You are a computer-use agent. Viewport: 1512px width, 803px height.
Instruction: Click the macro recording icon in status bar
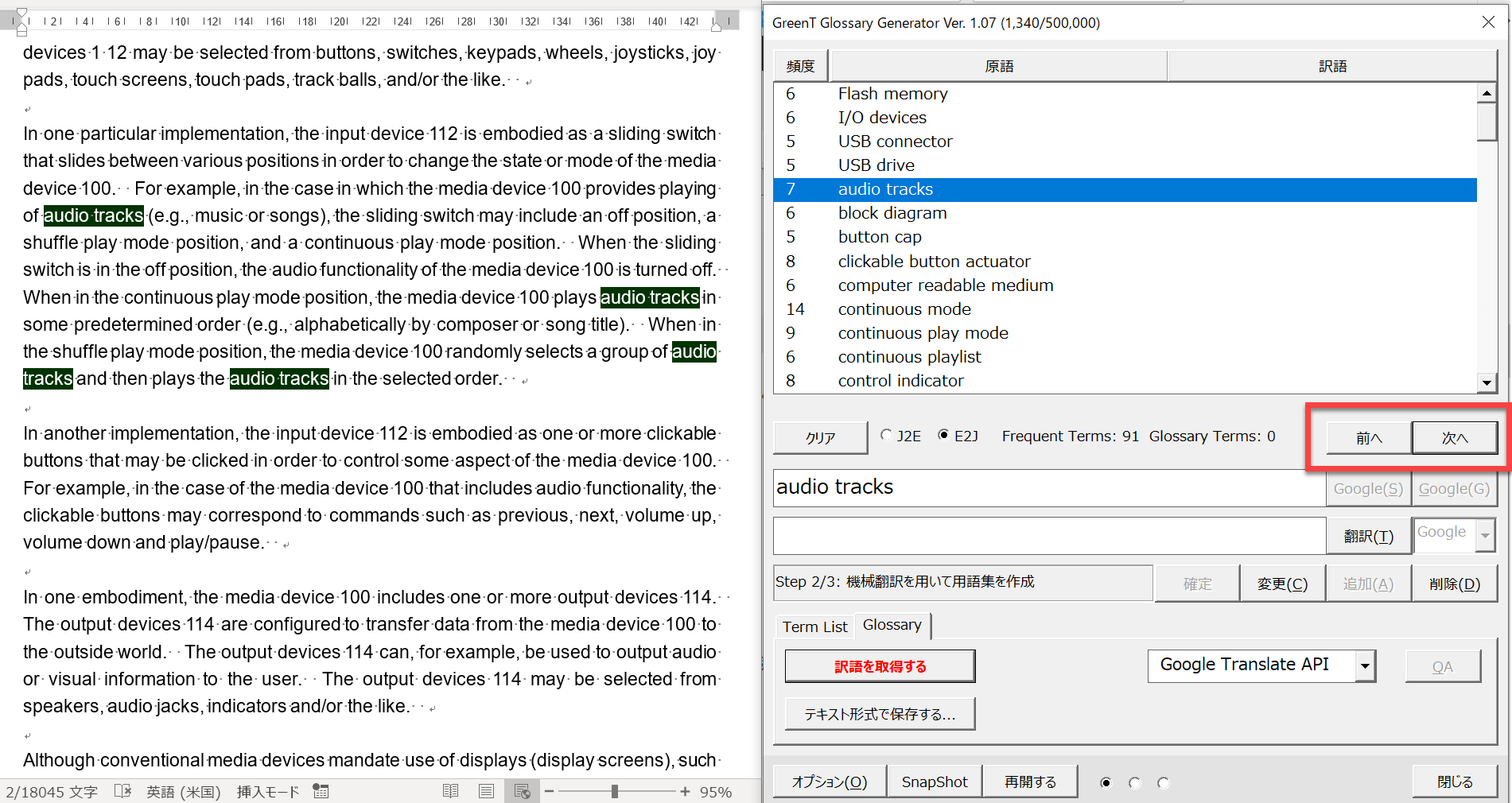(x=321, y=791)
